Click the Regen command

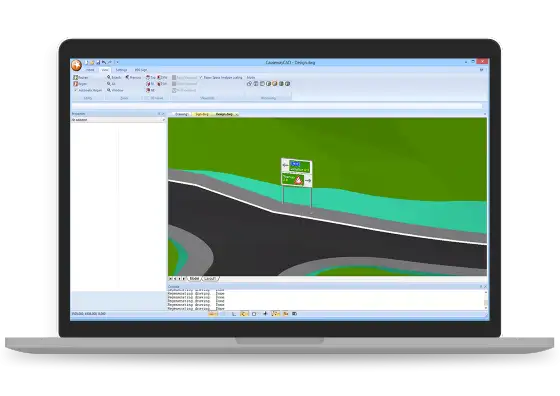click(x=80, y=84)
